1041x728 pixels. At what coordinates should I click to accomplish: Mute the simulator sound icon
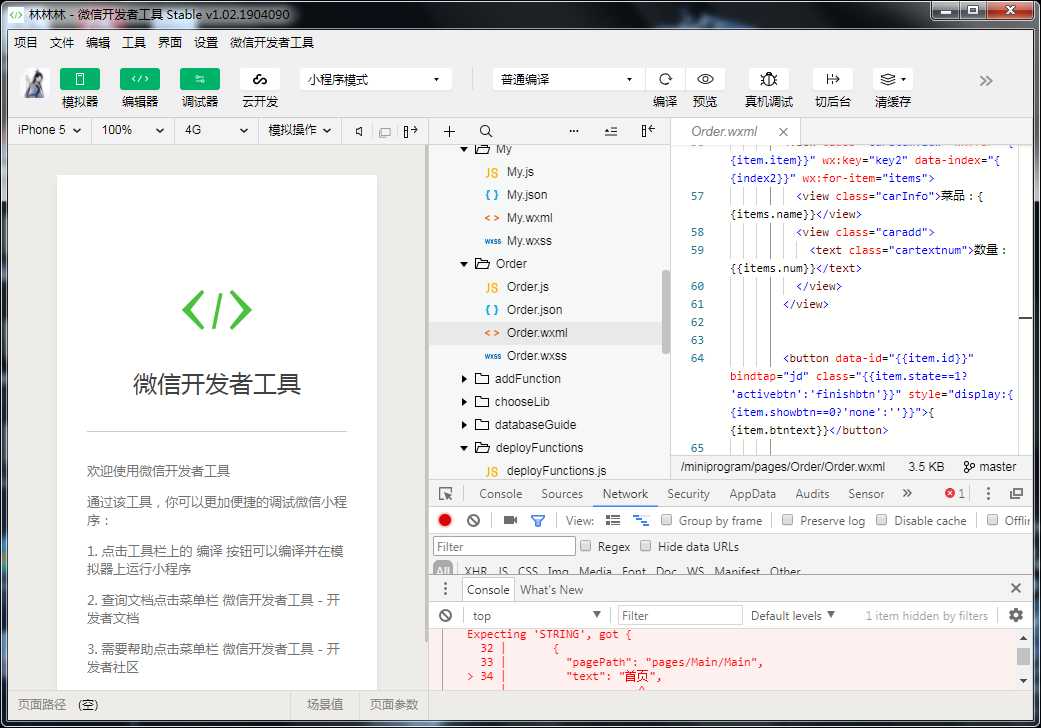tap(359, 131)
